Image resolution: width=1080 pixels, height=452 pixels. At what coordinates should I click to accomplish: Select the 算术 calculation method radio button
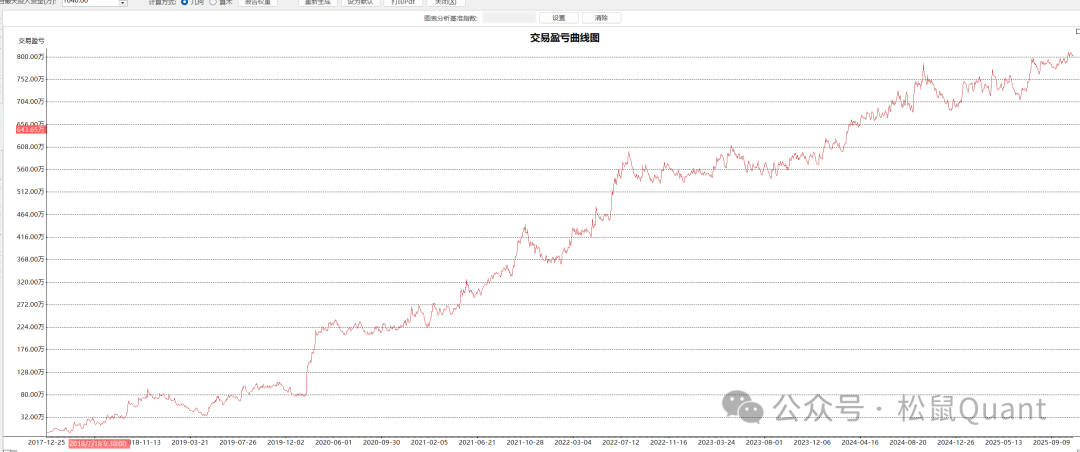tap(213, 3)
